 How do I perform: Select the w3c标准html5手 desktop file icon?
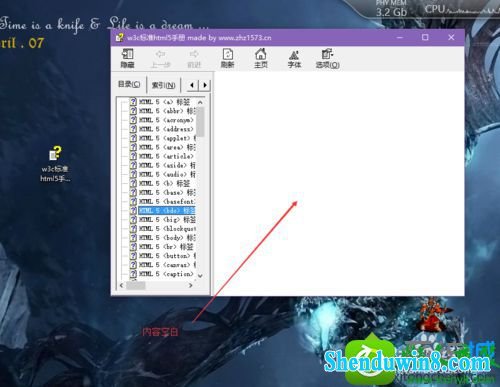(x=55, y=164)
